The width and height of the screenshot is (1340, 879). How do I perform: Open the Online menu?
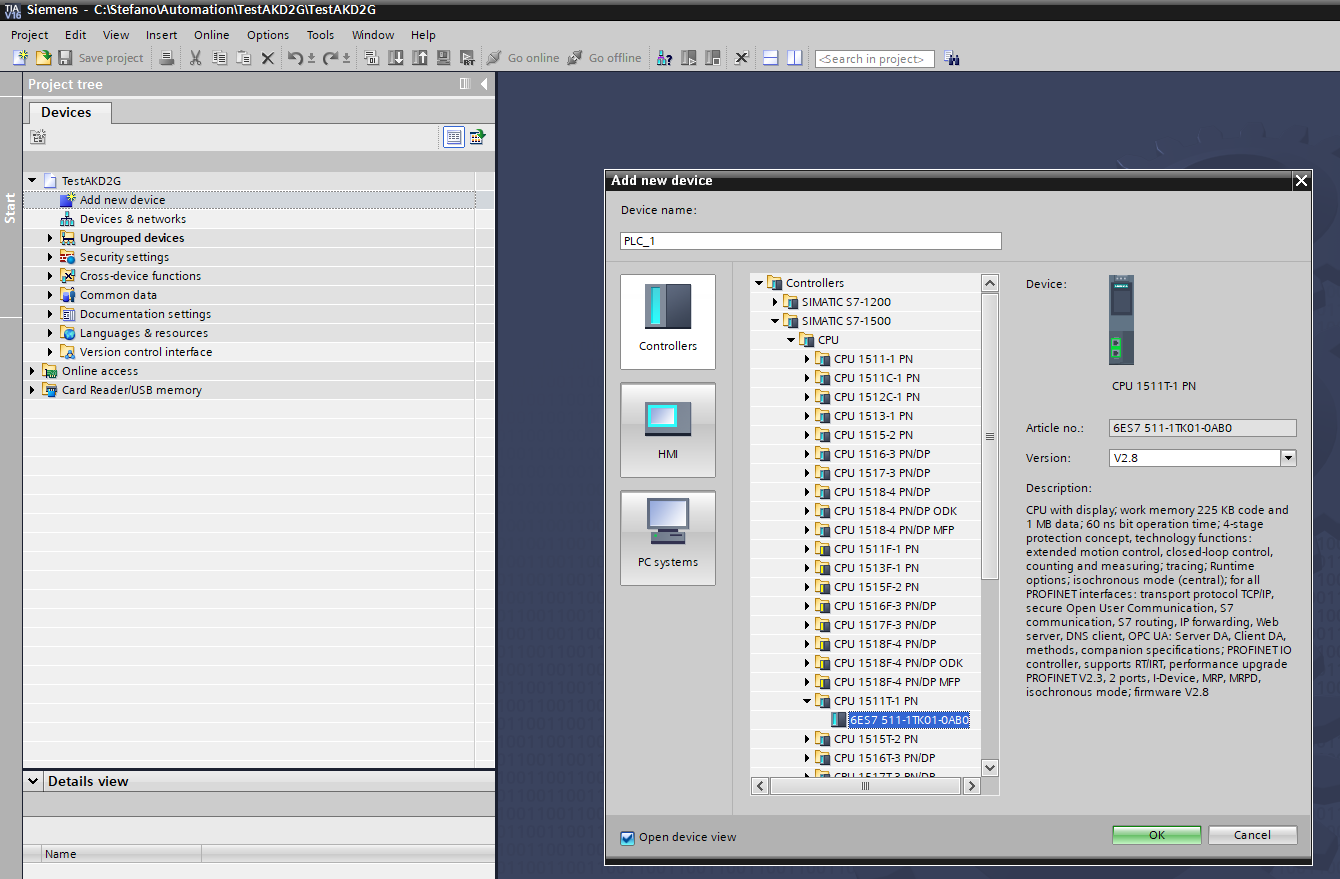pyautogui.click(x=211, y=35)
